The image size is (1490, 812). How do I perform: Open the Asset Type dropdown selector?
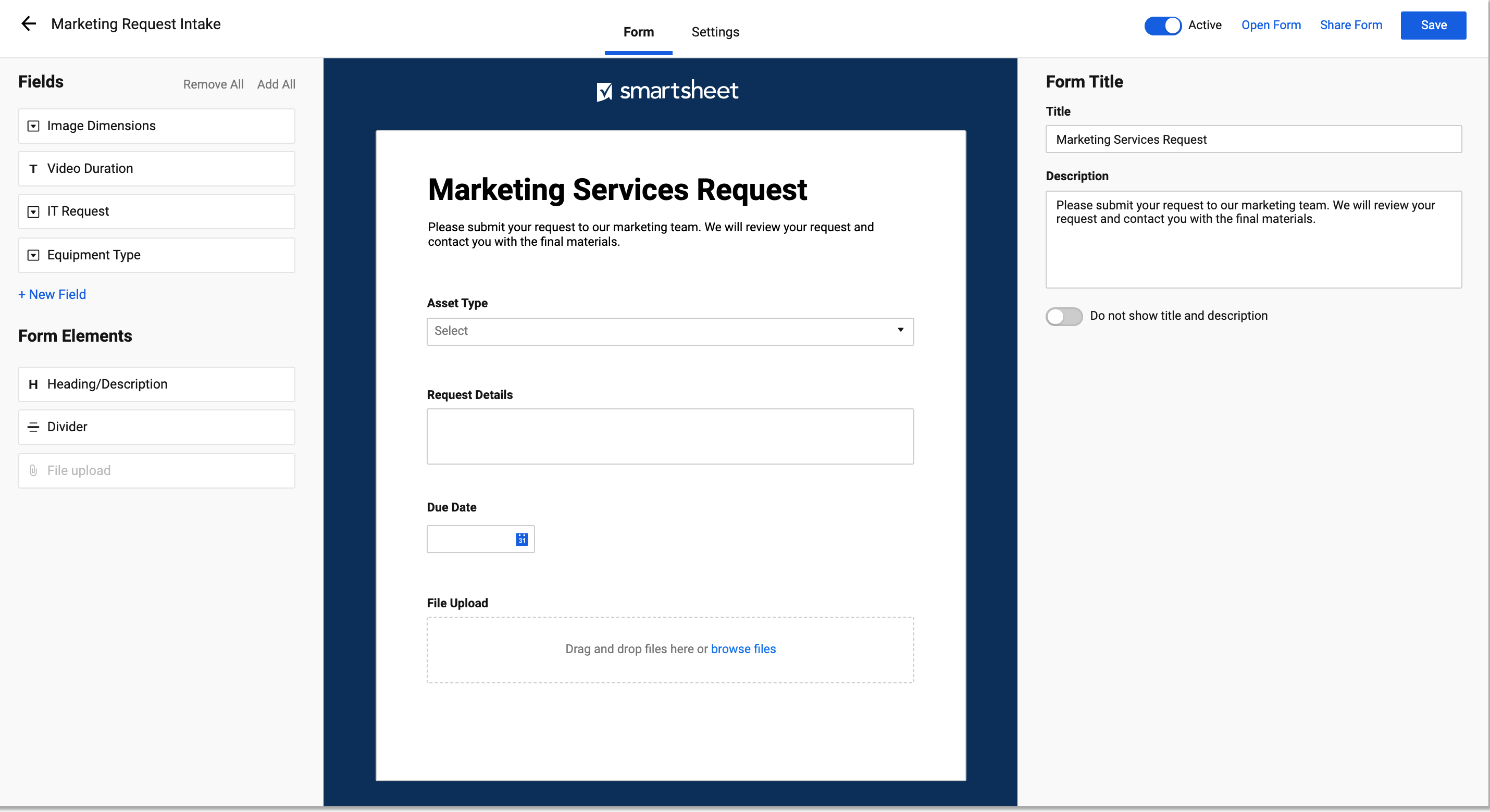pyautogui.click(x=670, y=330)
